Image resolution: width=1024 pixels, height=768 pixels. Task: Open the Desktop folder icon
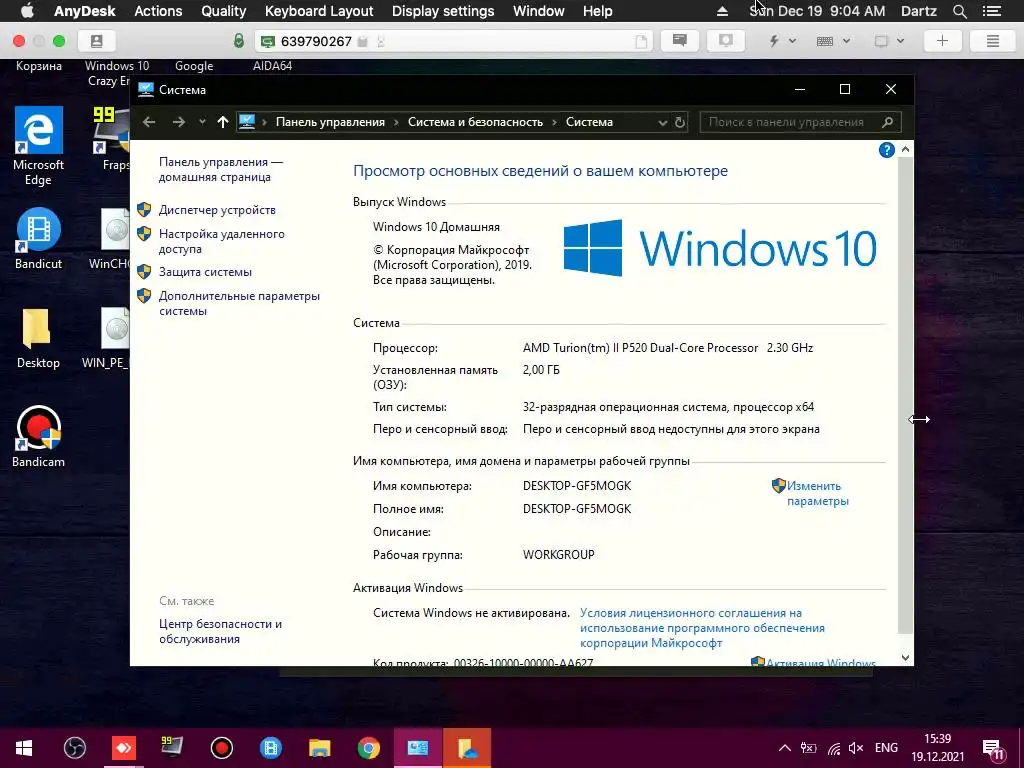[38, 338]
